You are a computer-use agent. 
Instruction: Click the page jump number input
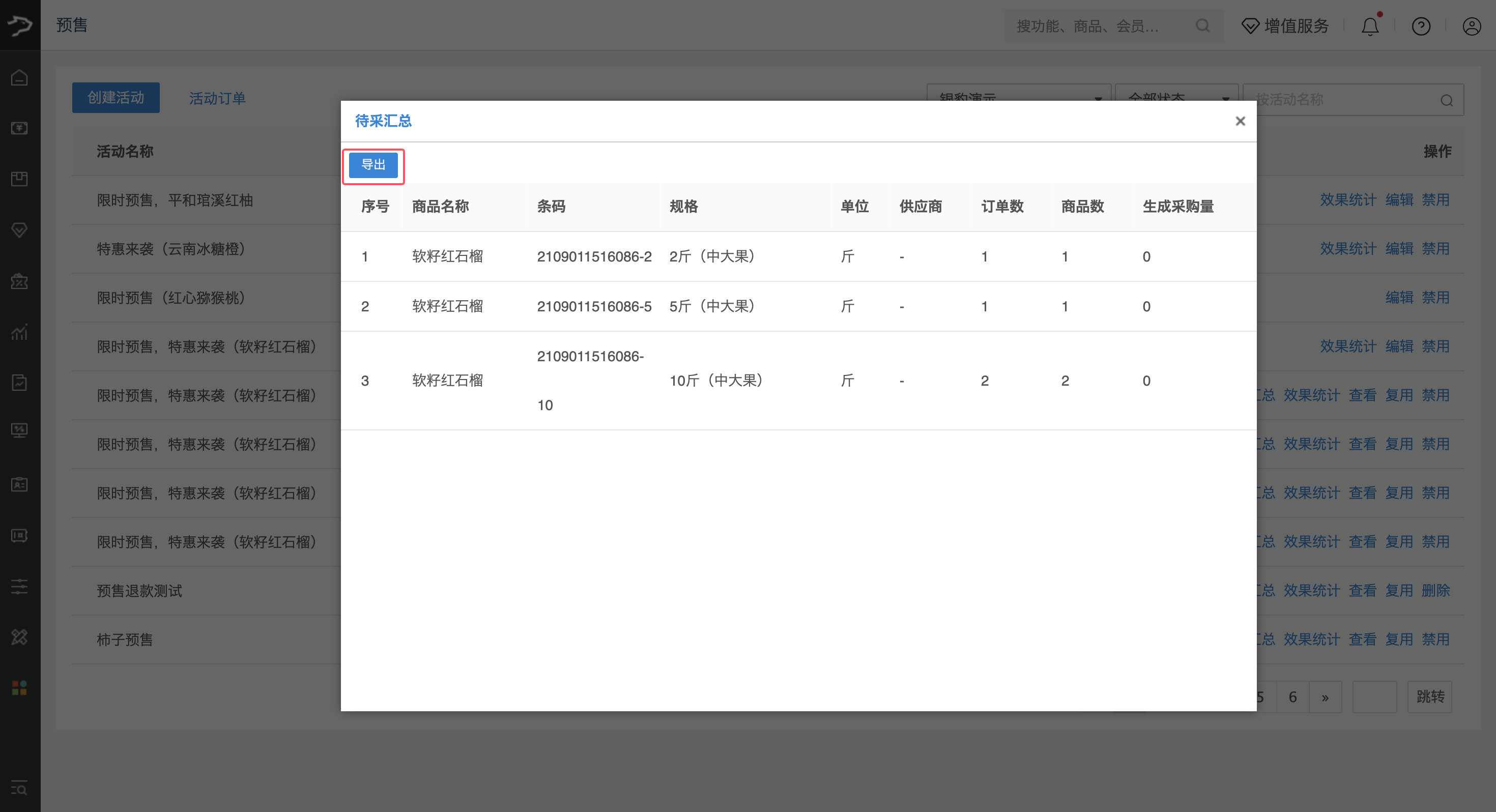[1374, 697]
